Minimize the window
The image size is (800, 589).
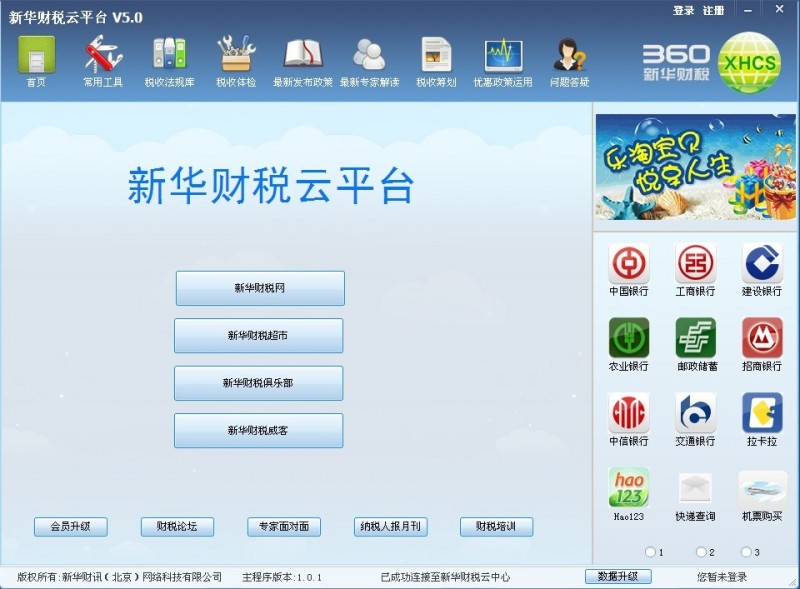[748, 10]
